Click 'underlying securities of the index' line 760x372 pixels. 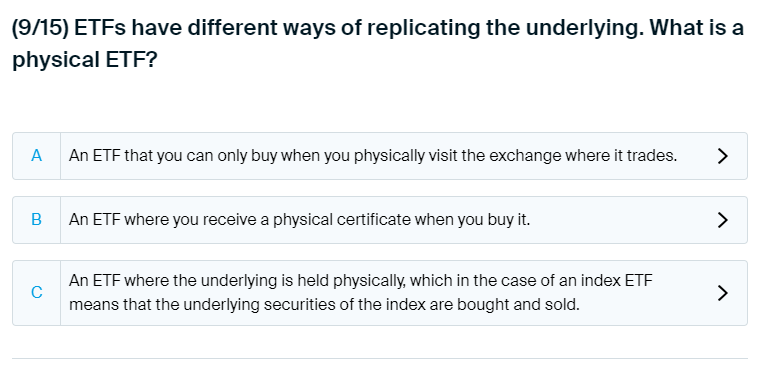point(301,305)
